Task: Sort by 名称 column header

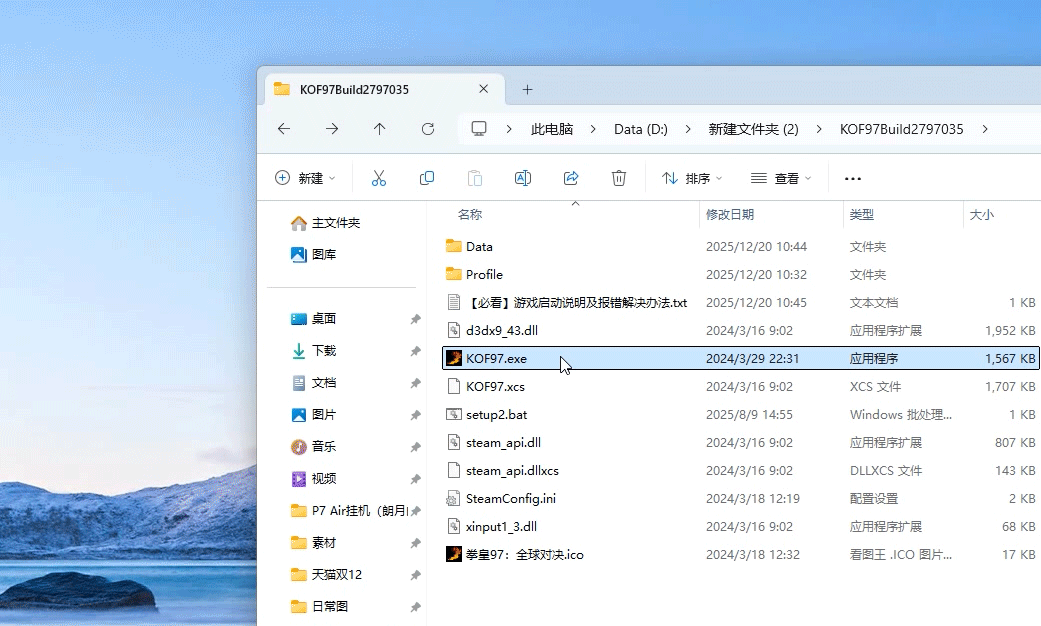Action: click(x=470, y=214)
